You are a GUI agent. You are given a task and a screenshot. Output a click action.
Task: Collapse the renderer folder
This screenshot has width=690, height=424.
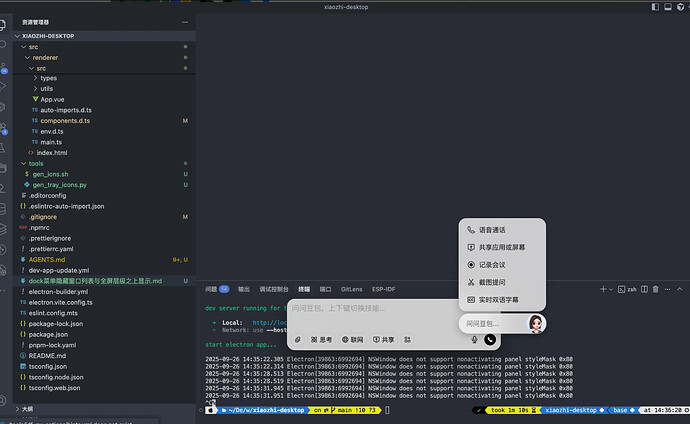coord(104,58)
